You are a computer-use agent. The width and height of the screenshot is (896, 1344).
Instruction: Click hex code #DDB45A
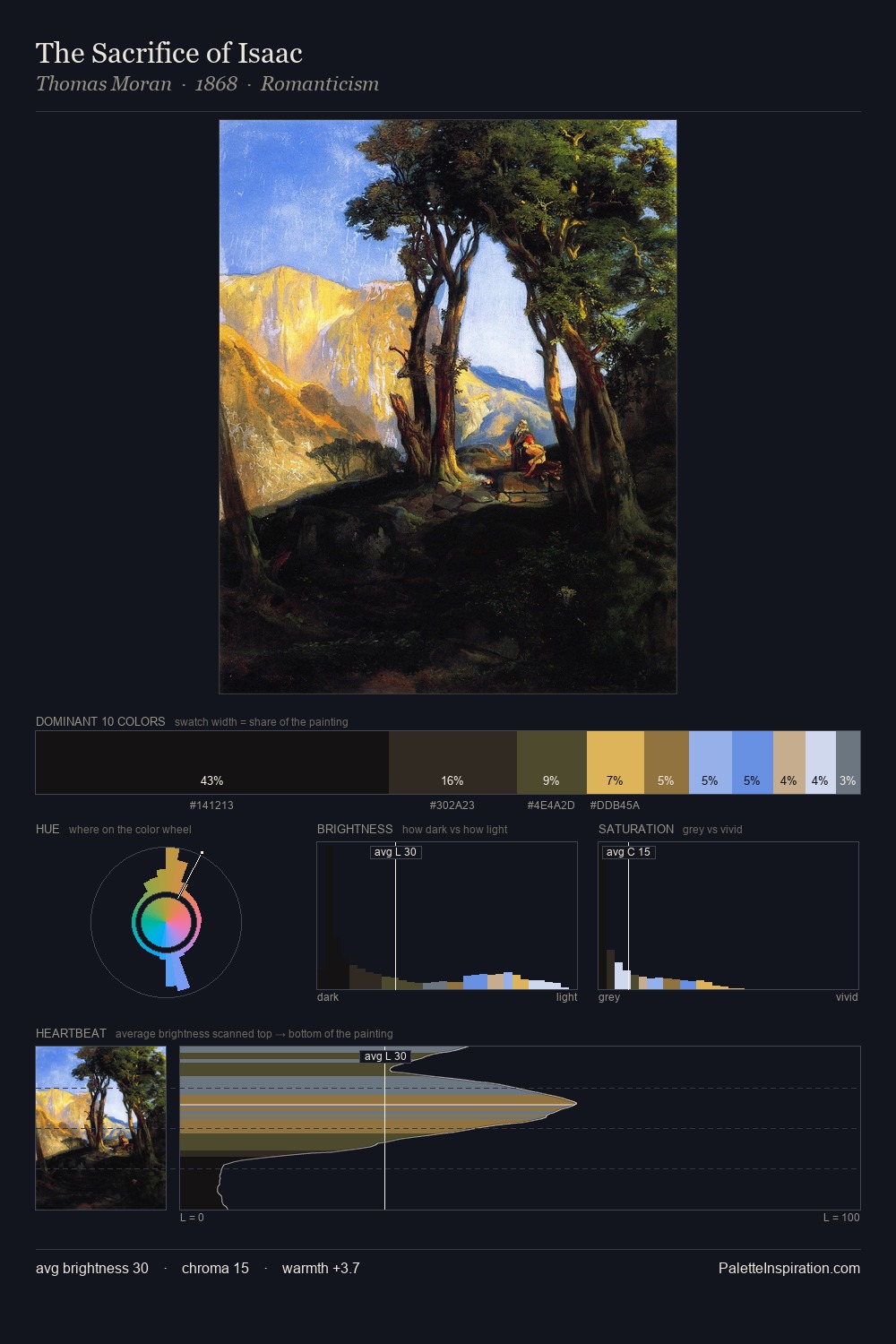[x=615, y=806]
